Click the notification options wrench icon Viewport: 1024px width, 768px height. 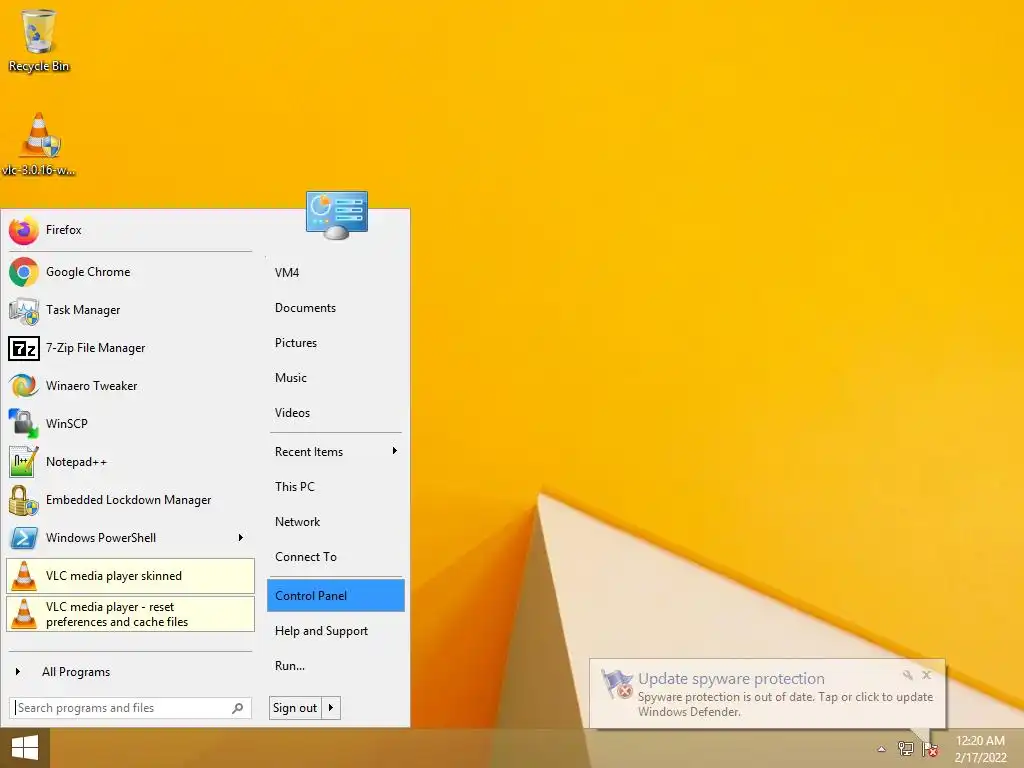coord(908,675)
